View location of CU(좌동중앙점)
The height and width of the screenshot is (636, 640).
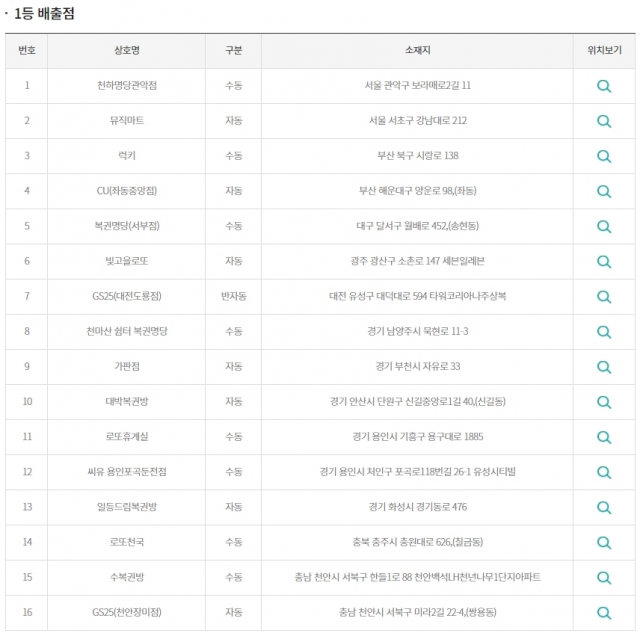604,191
